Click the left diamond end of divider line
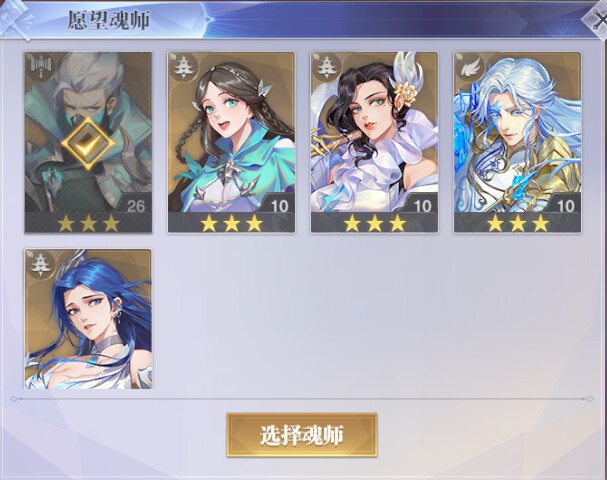 [14, 398]
